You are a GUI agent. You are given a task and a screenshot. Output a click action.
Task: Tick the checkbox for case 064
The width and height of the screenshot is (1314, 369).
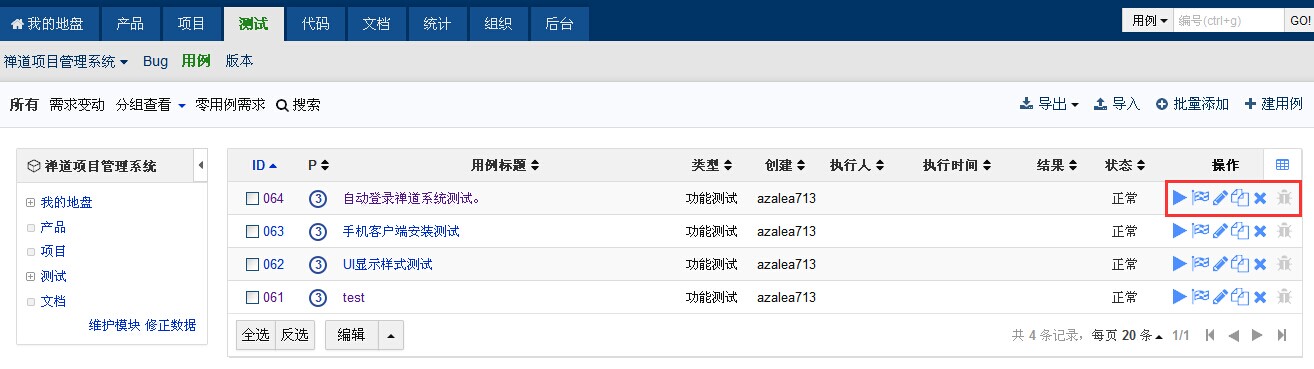tap(252, 198)
